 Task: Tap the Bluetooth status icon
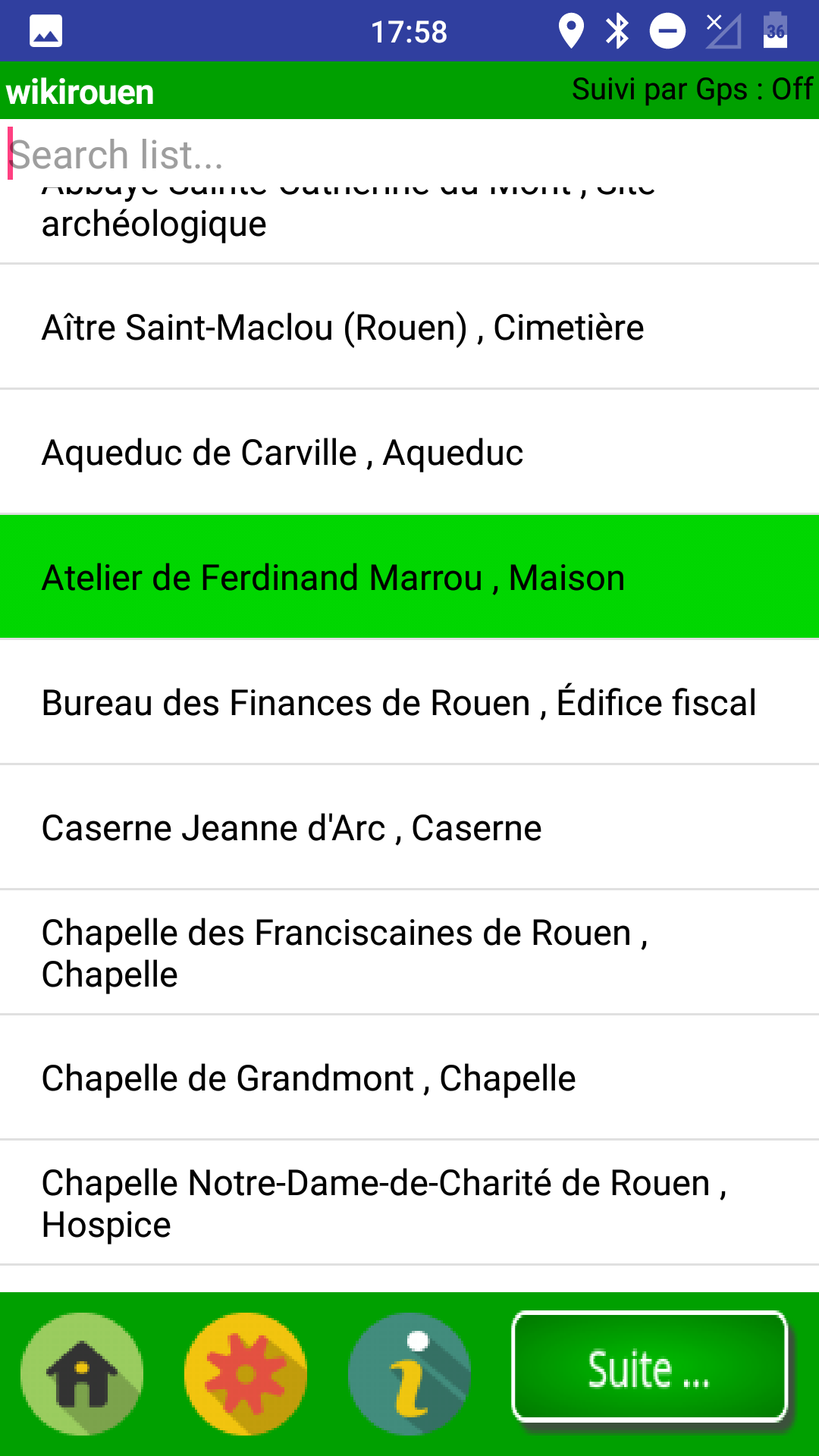(617, 31)
